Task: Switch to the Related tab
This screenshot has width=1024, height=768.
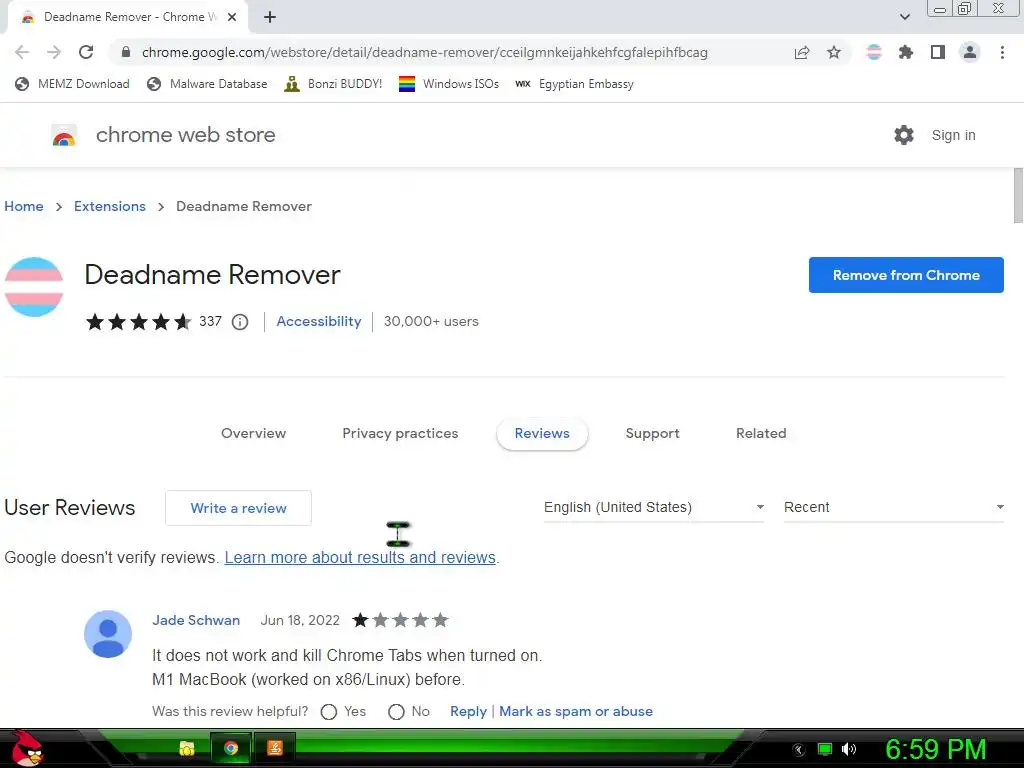Action: (761, 434)
